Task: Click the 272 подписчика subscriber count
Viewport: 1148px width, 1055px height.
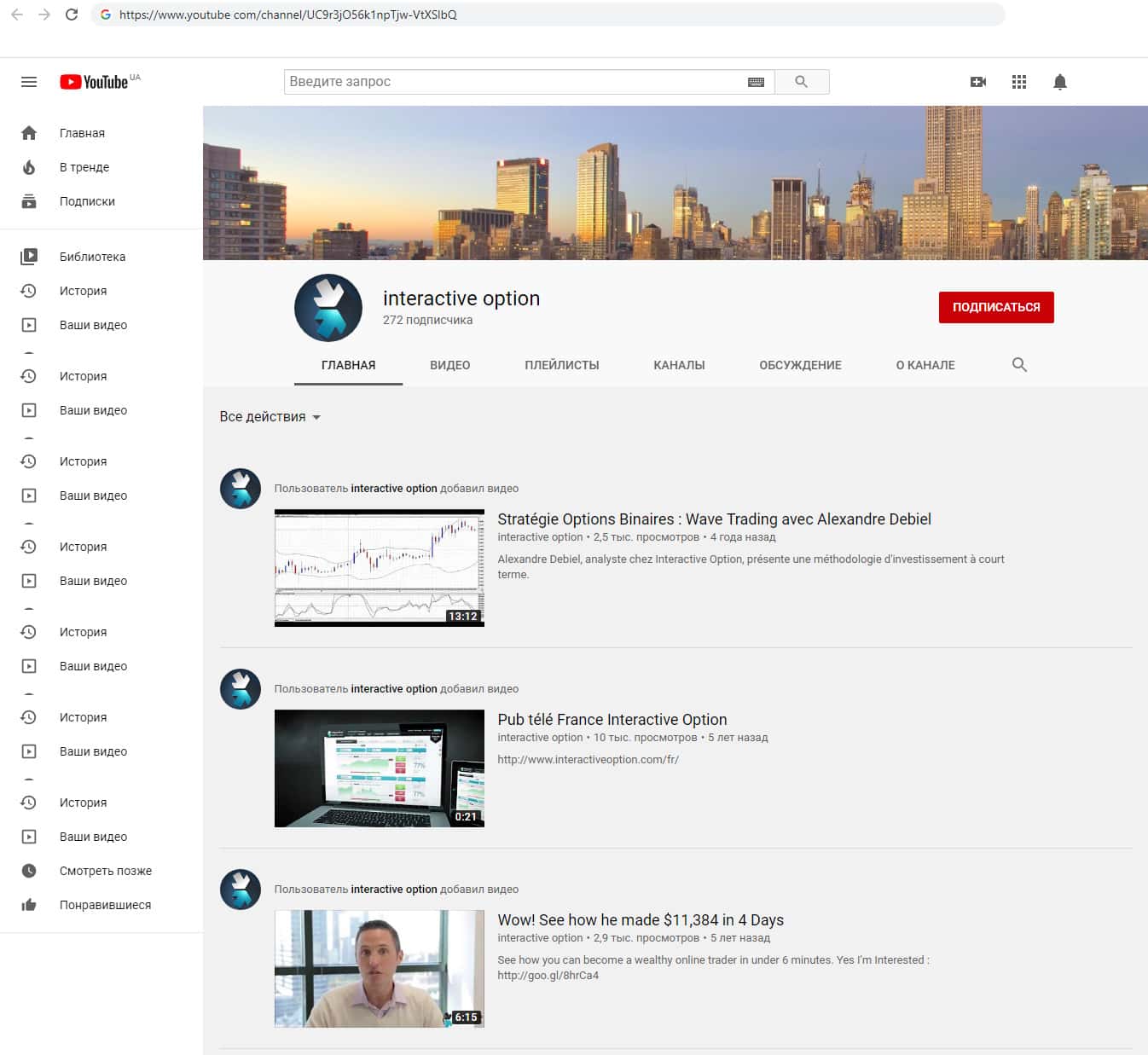Action: [x=427, y=321]
